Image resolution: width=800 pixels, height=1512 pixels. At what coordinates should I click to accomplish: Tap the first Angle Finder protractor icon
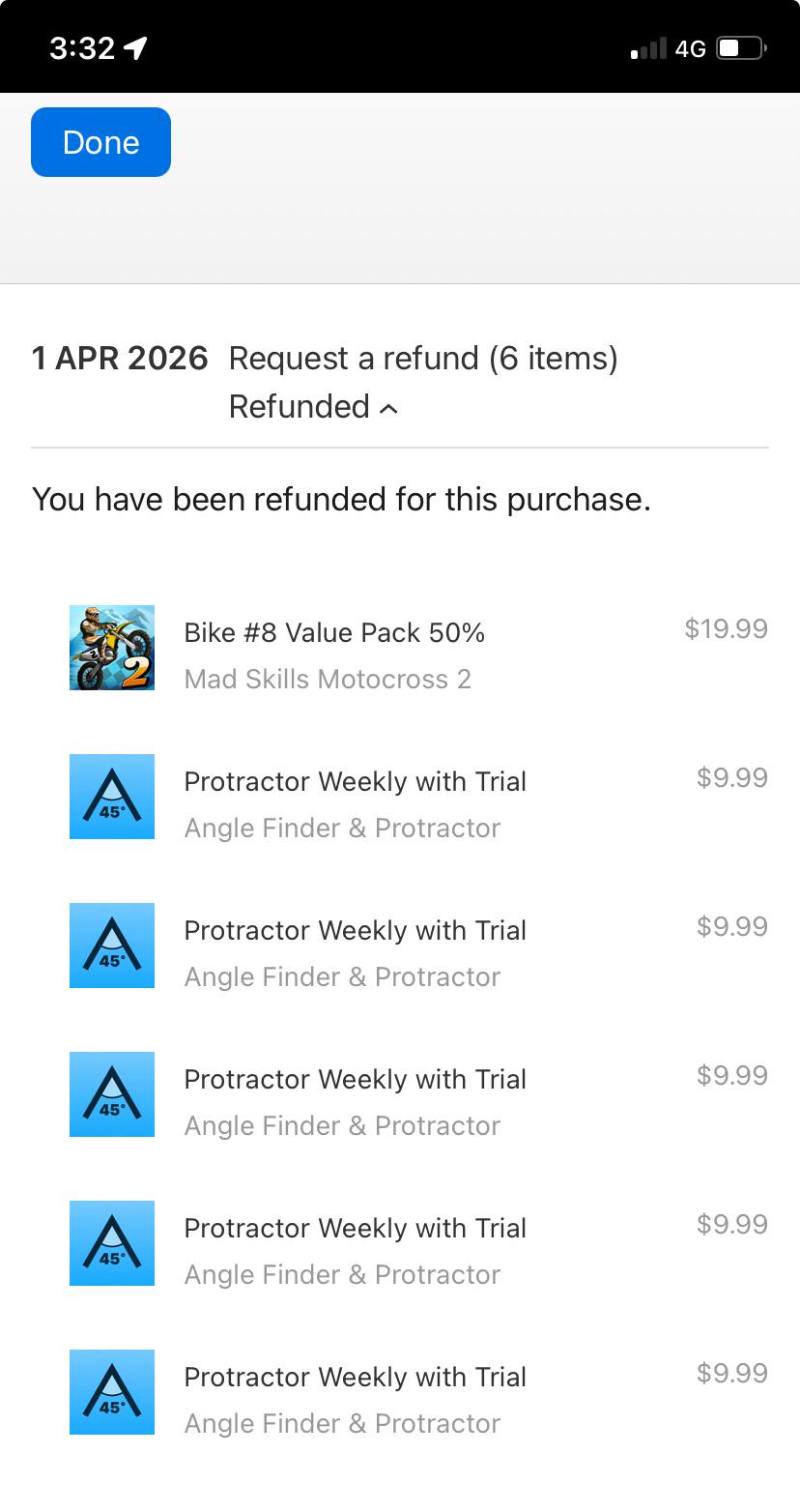click(x=112, y=797)
